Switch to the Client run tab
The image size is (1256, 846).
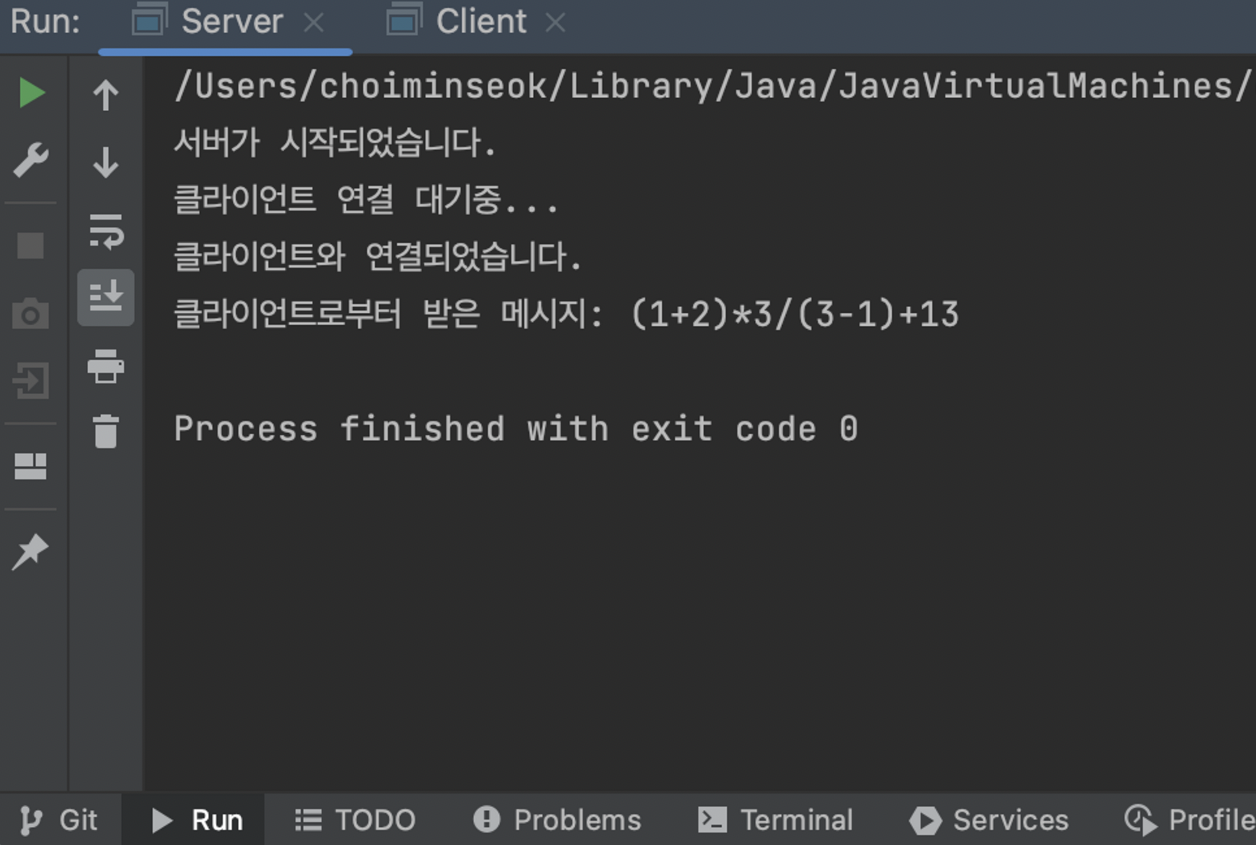tap(480, 22)
